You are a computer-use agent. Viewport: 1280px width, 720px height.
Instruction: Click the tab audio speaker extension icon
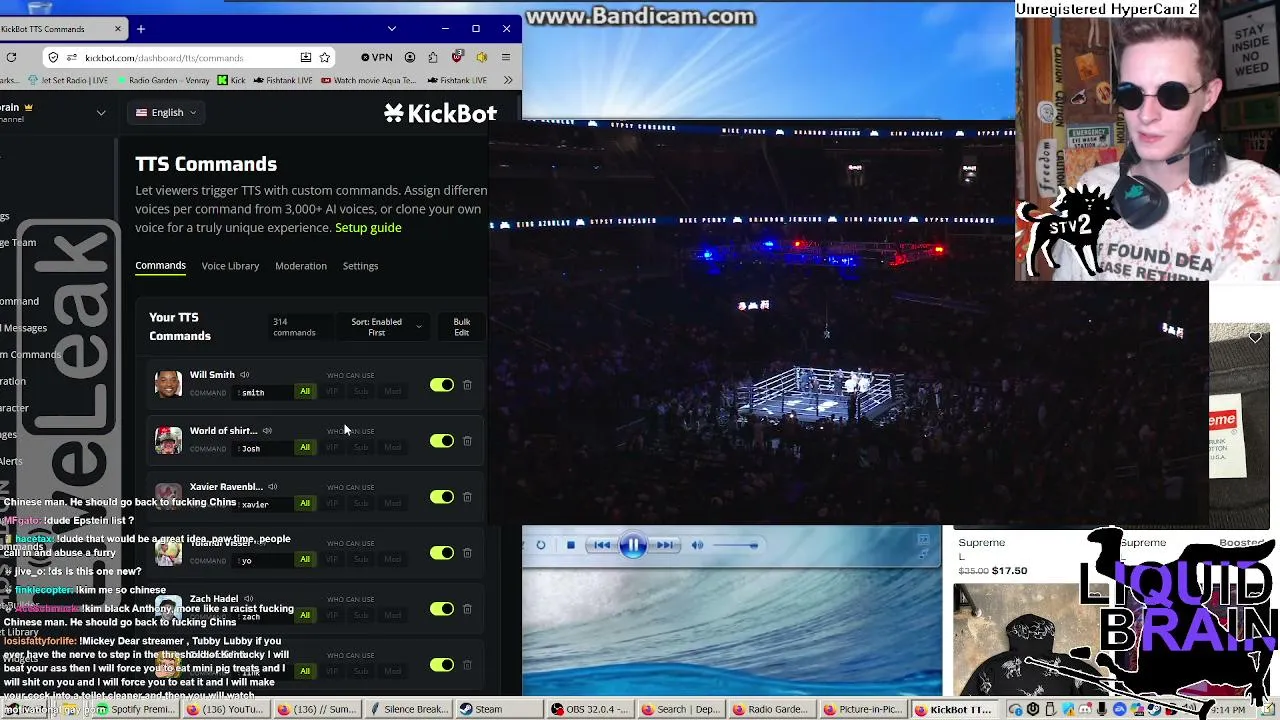481,57
